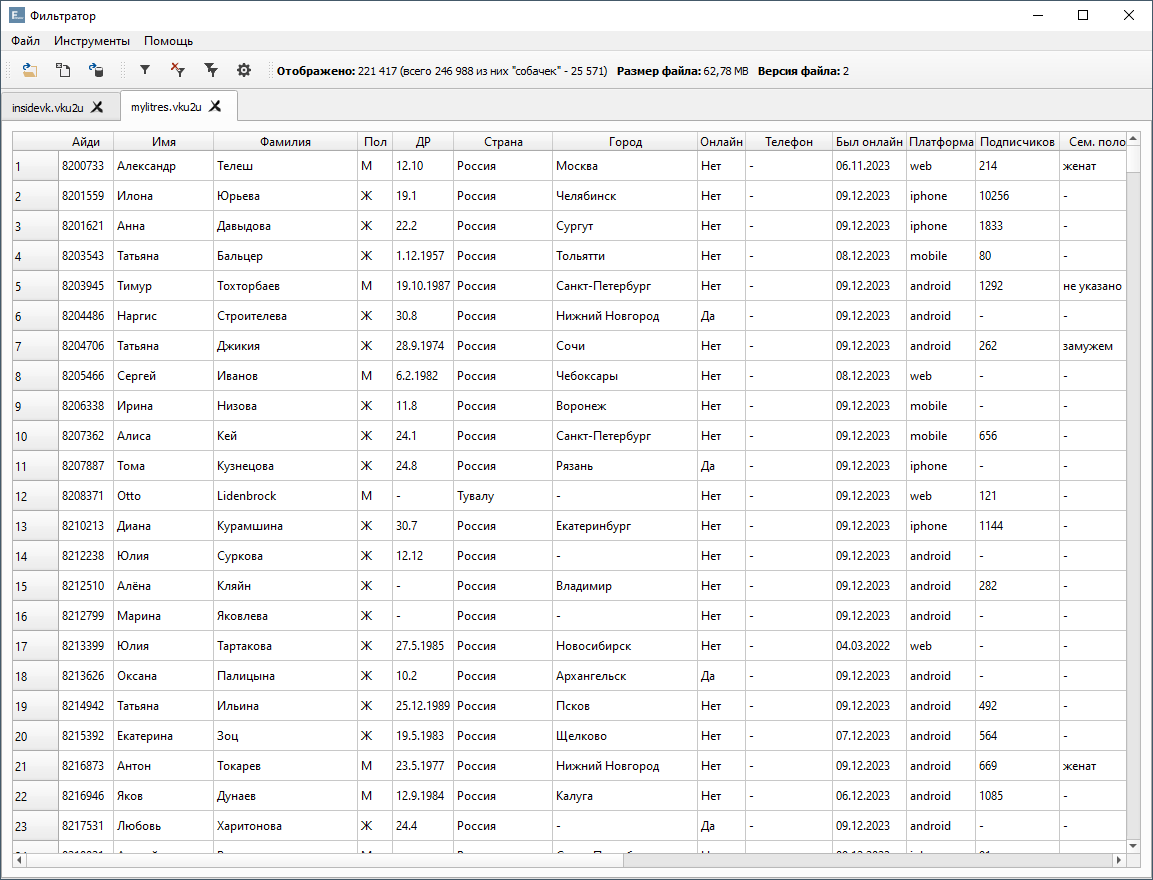Click the city cell Калуга

[625, 796]
